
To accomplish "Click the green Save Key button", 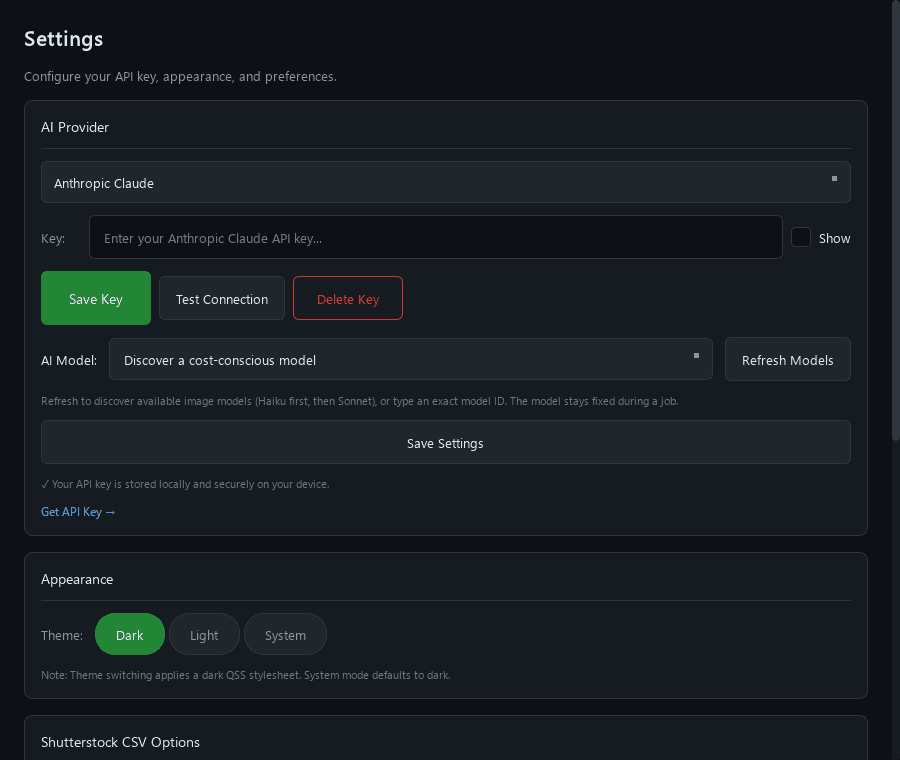I will (x=96, y=298).
